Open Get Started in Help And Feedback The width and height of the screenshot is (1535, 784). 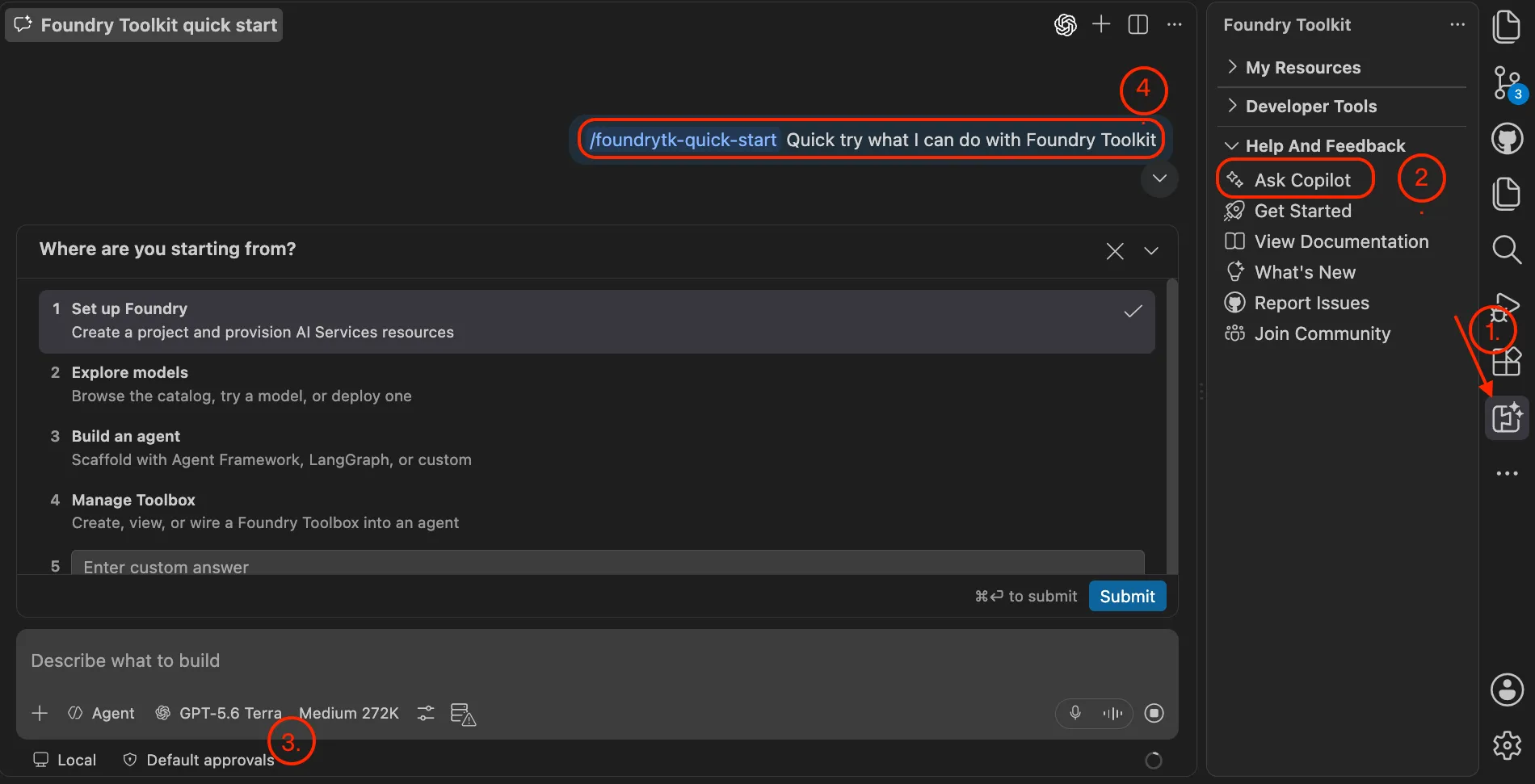click(x=1302, y=211)
